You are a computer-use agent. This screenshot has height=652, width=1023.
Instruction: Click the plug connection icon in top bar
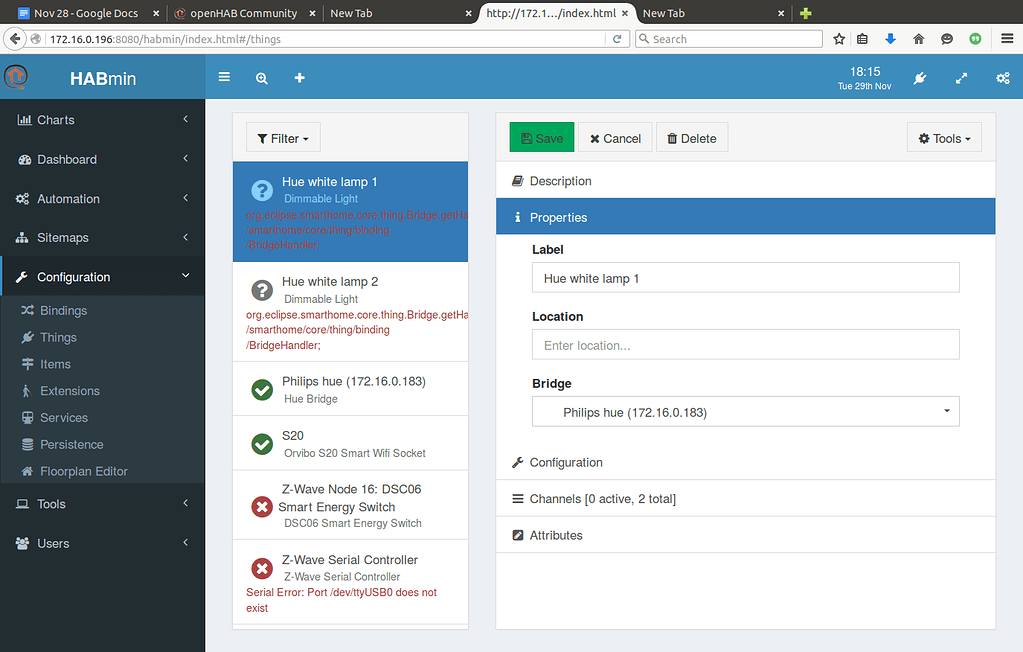(919, 77)
